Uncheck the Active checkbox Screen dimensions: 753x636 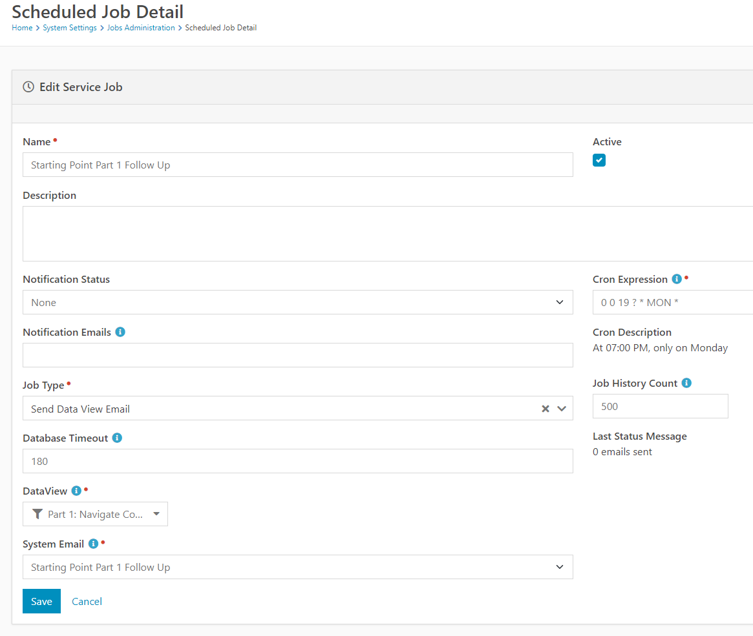[x=599, y=160]
